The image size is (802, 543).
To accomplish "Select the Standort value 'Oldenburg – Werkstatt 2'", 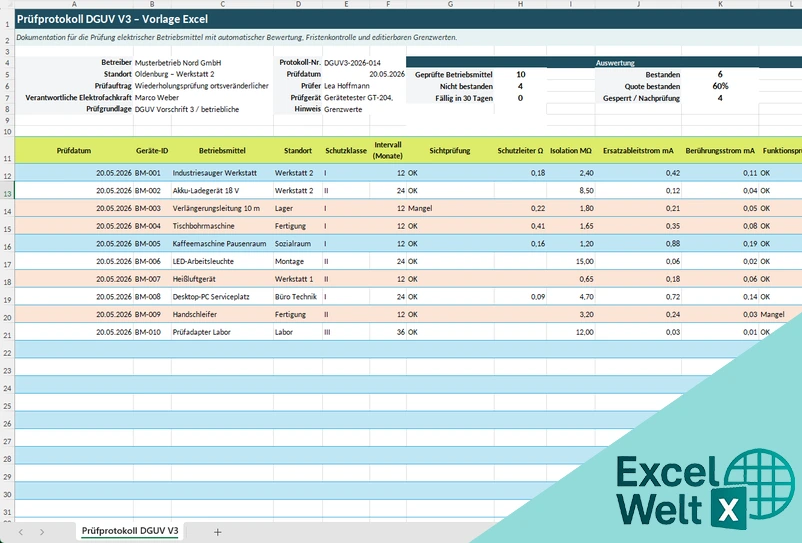I will click(x=174, y=74).
